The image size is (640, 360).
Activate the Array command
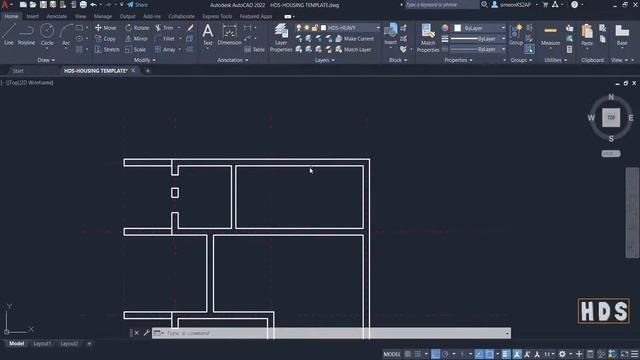[165, 49]
